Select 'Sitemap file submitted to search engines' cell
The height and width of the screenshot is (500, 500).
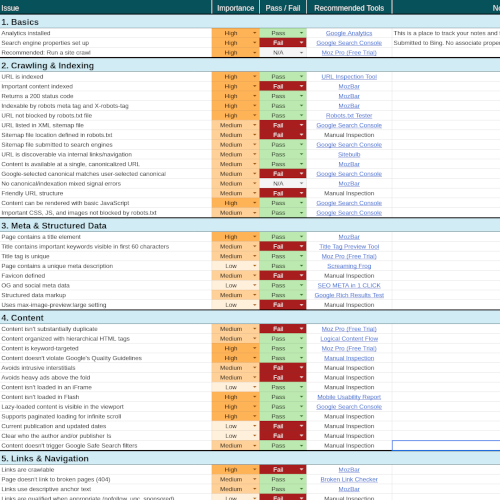106,145
